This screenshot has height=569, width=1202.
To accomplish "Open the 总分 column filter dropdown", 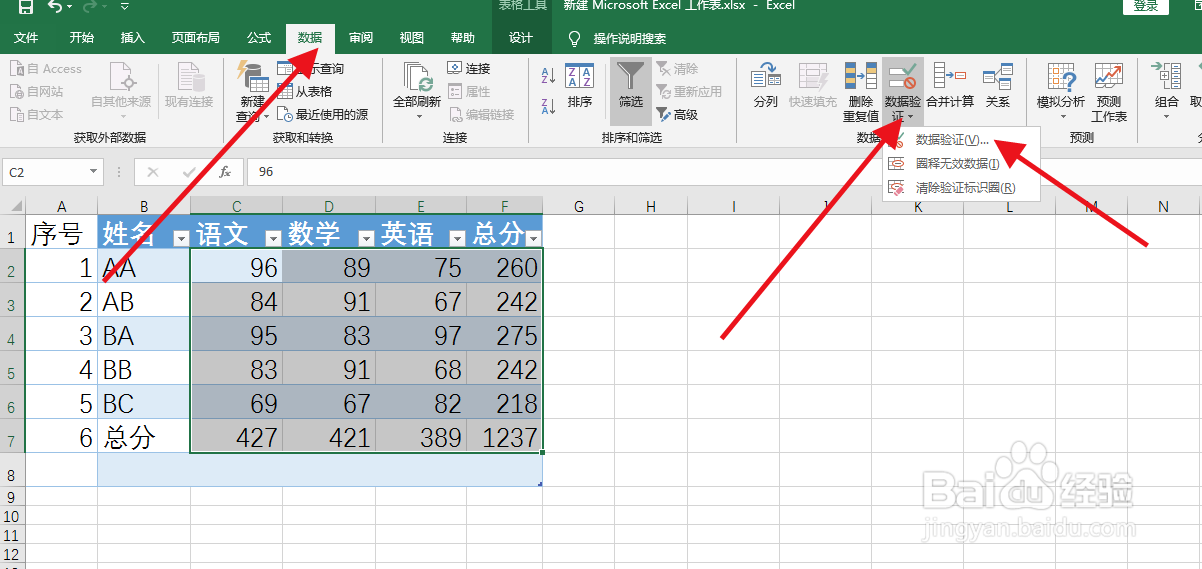I will pos(533,238).
